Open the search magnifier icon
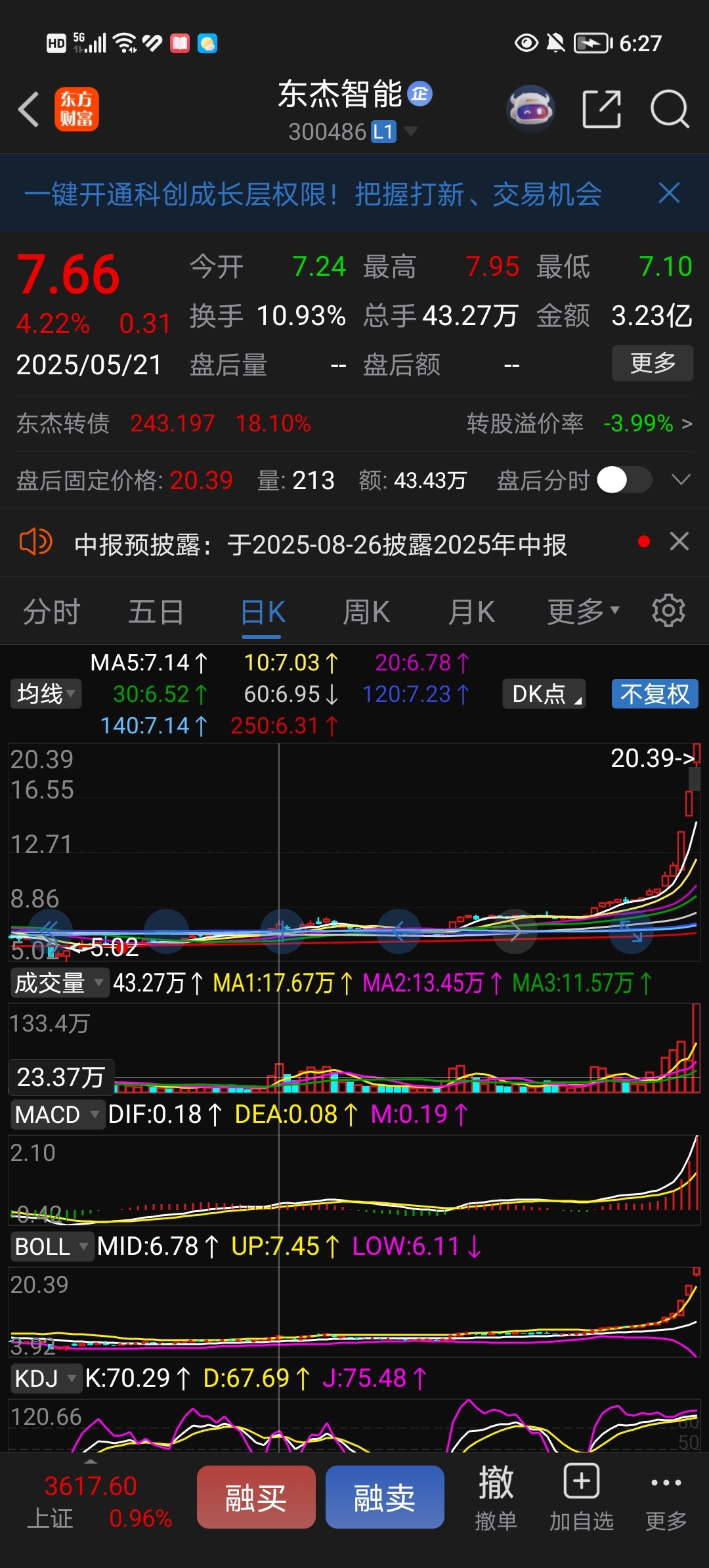The width and height of the screenshot is (709, 1568). (x=670, y=109)
